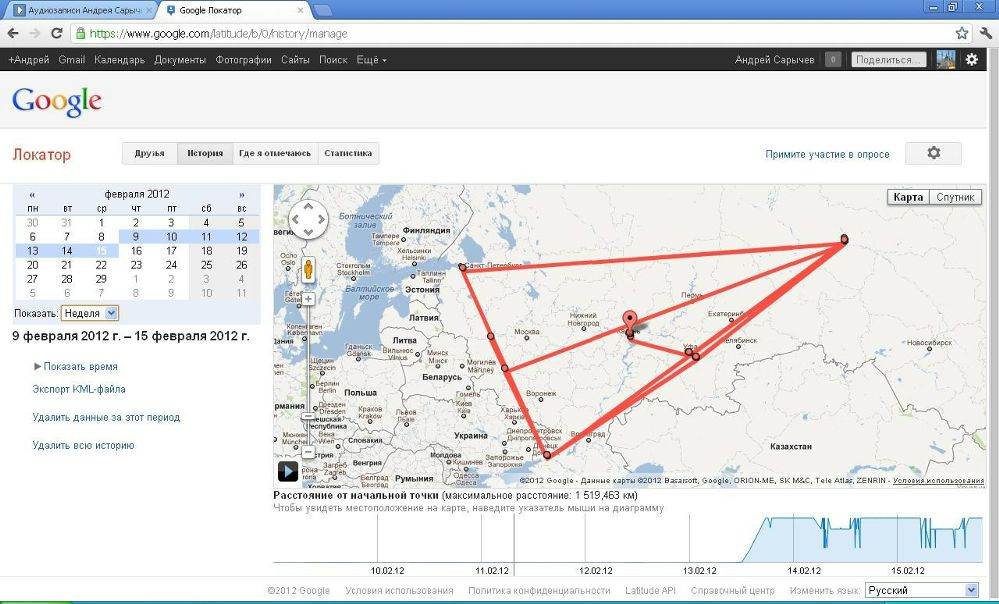Select February 15 in the calendar
The width and height of the screenshot is (999, 604).
coord(101,251)
